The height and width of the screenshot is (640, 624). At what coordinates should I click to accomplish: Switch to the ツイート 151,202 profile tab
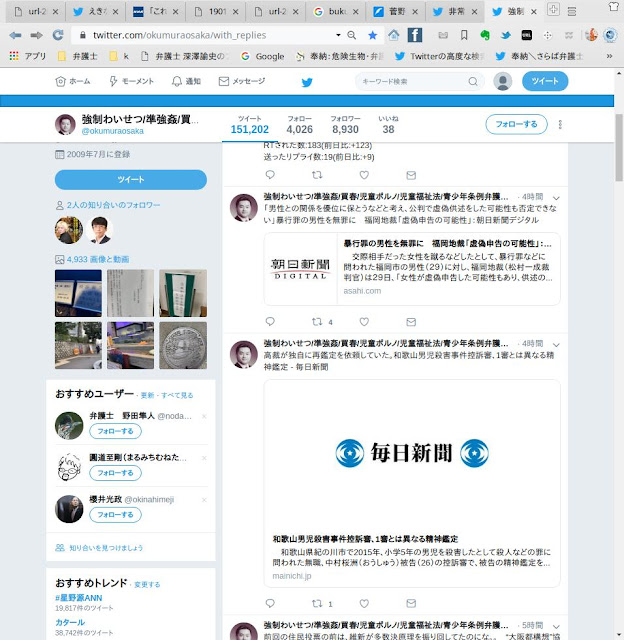[250, 125]
